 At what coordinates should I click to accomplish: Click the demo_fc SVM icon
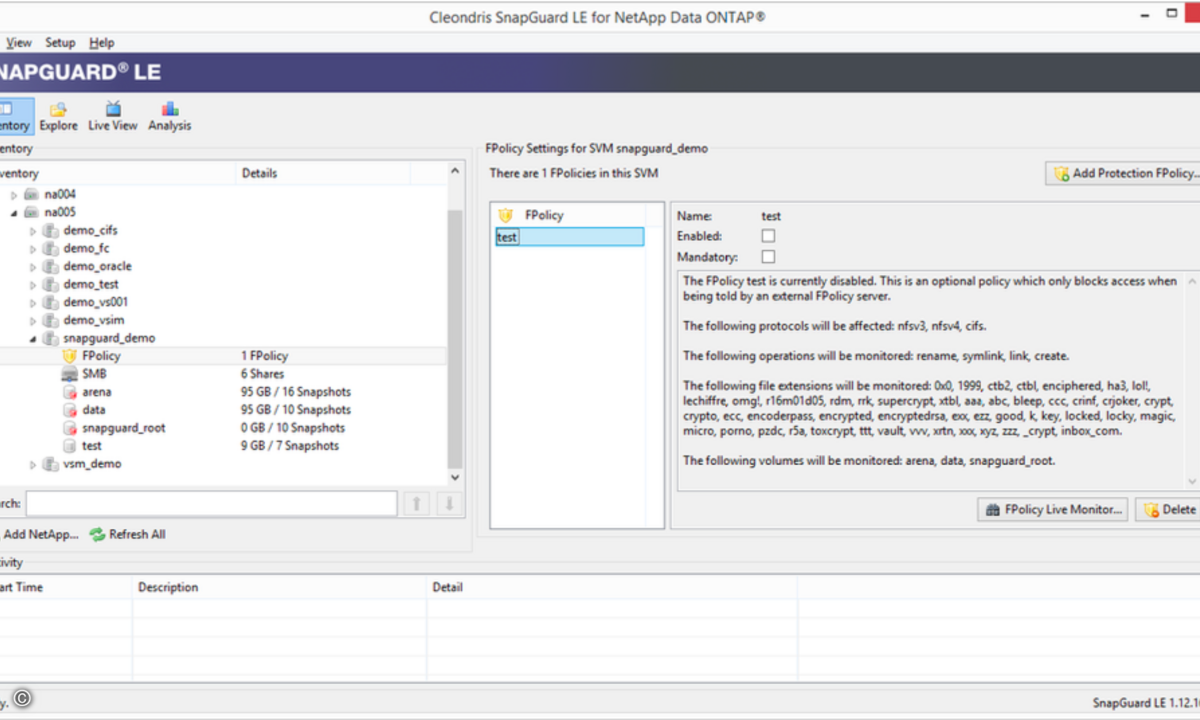coord(51,248)
